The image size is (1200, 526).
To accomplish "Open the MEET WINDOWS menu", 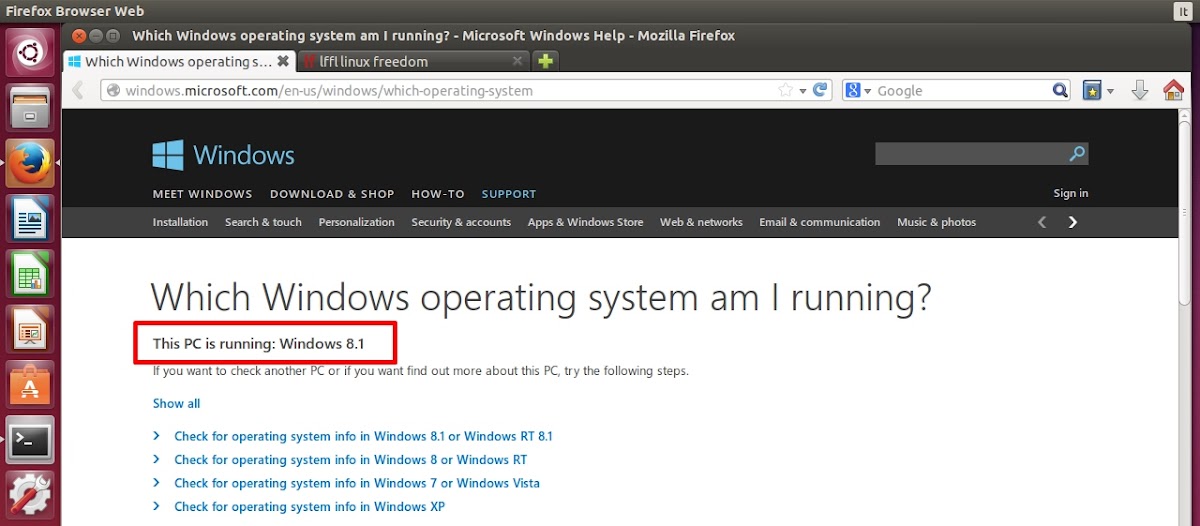I will coord(202,194).
